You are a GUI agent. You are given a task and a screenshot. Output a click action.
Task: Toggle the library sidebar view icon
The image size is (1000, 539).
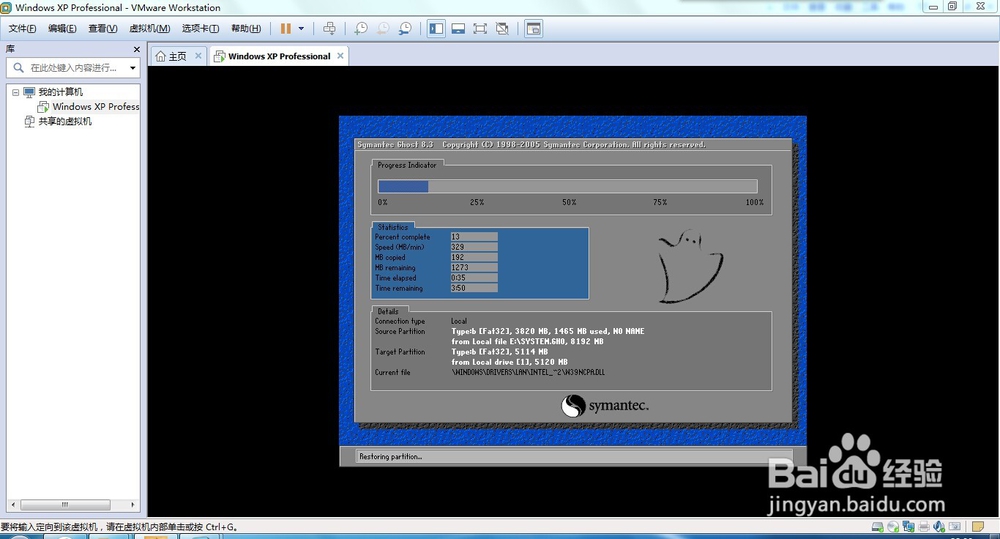436,29
